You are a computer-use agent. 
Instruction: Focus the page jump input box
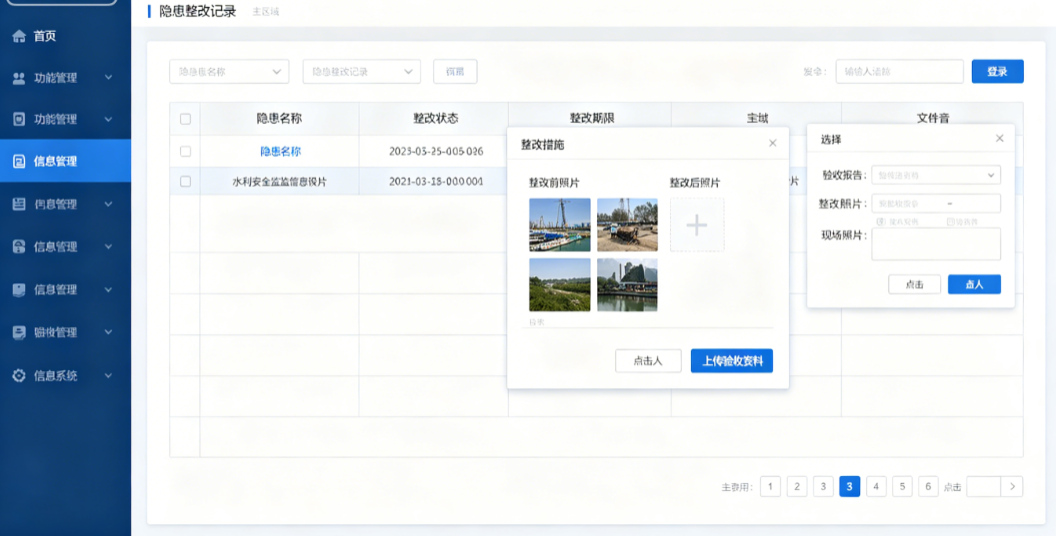[984, 486]
